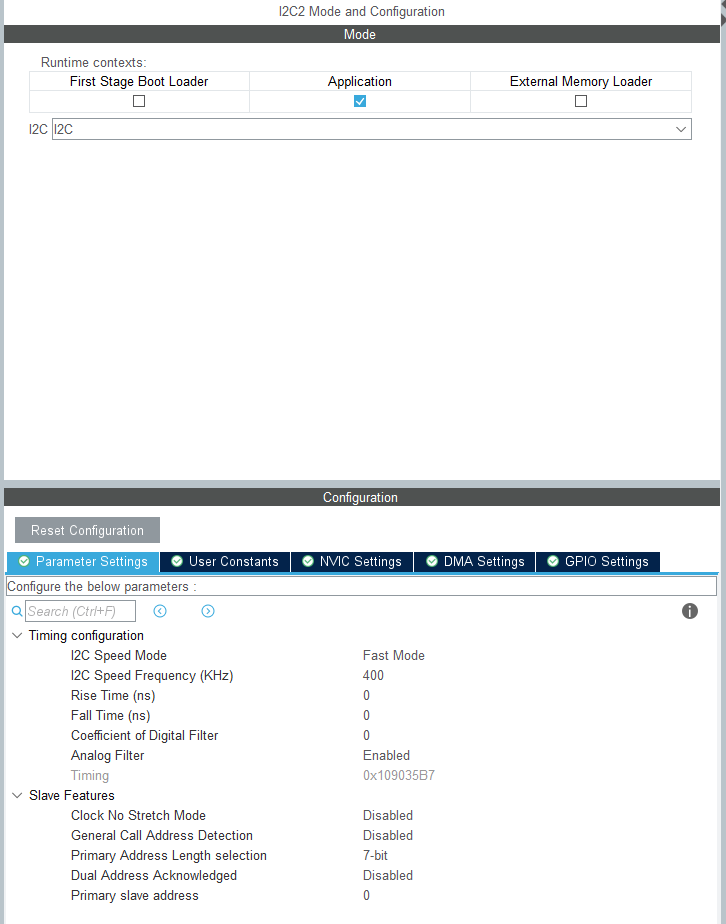The height and width of the screenshot is (924, 726).
Task: Open the I2C mode dropdown
Action: (x=372, y=129)
